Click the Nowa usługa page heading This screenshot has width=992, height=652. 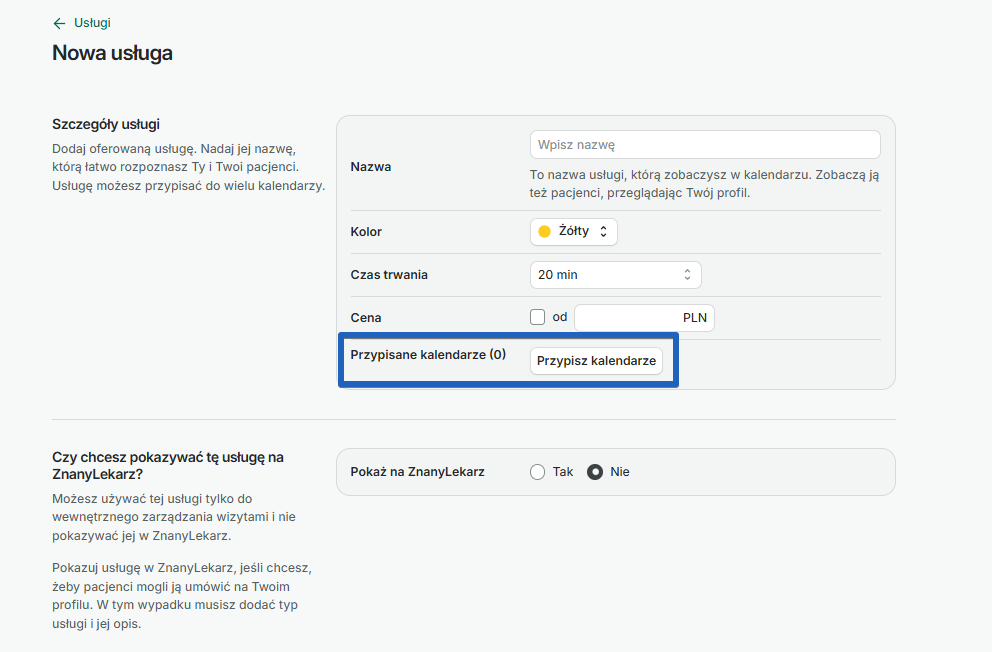[x=112, y=53]
